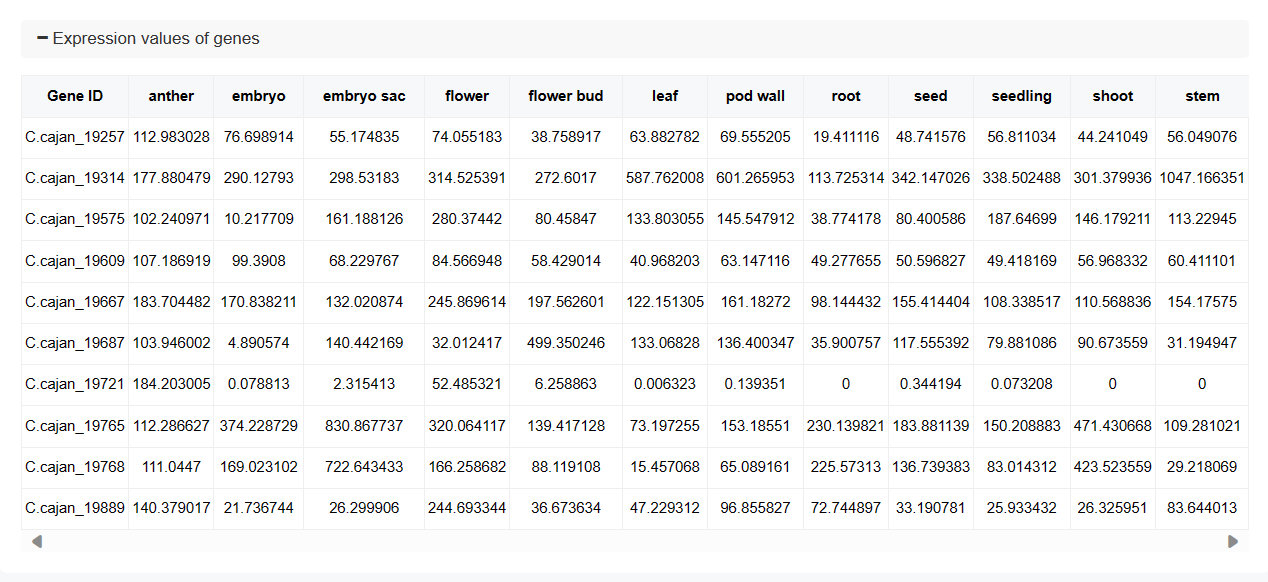Click flower value 245.869614
The image size is (1268, 582).
pyautogui.click(x=467, y=302)
